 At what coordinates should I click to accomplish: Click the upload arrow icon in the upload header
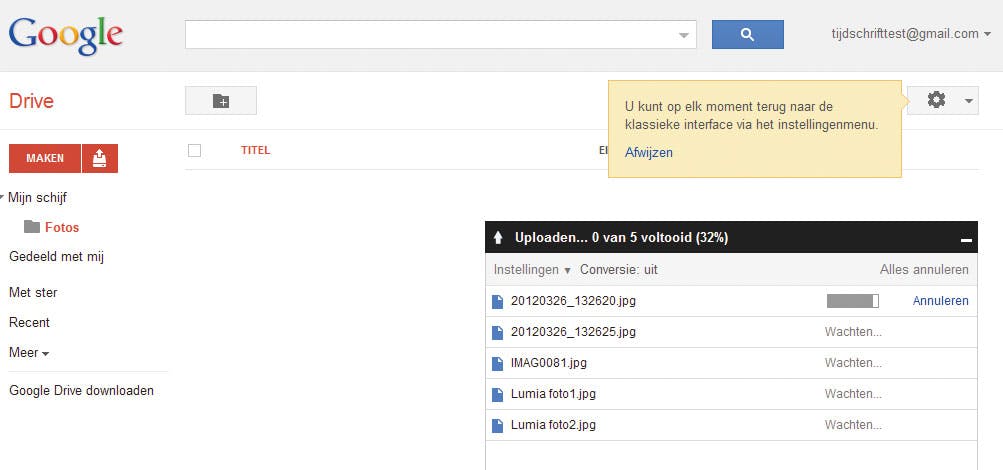[498, 238]
